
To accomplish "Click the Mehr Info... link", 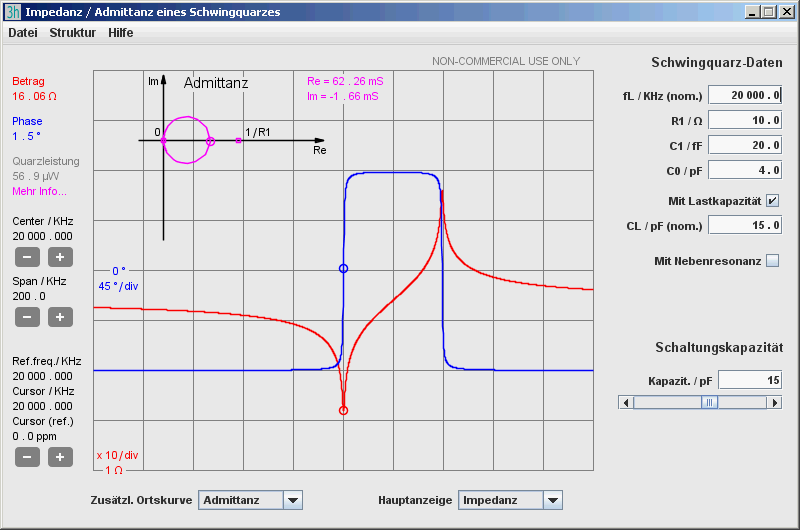I will (39, 191).
